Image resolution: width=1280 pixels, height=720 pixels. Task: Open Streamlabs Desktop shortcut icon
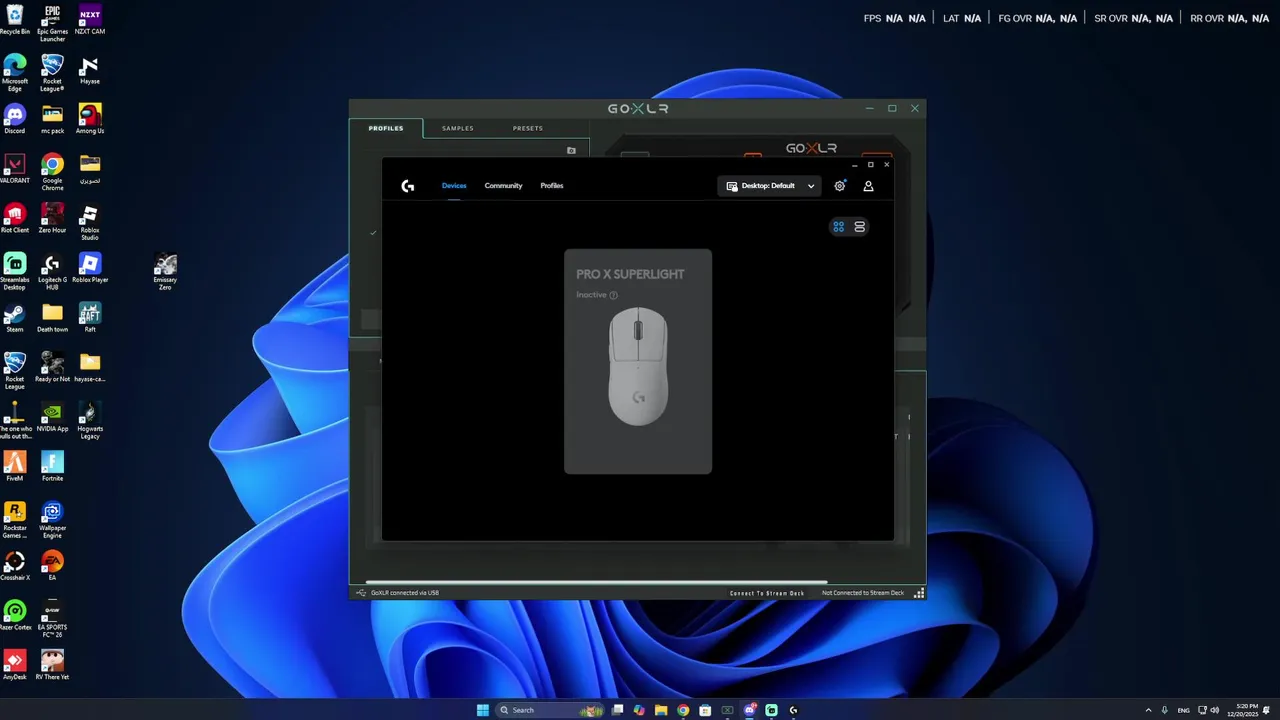(15, 271)
